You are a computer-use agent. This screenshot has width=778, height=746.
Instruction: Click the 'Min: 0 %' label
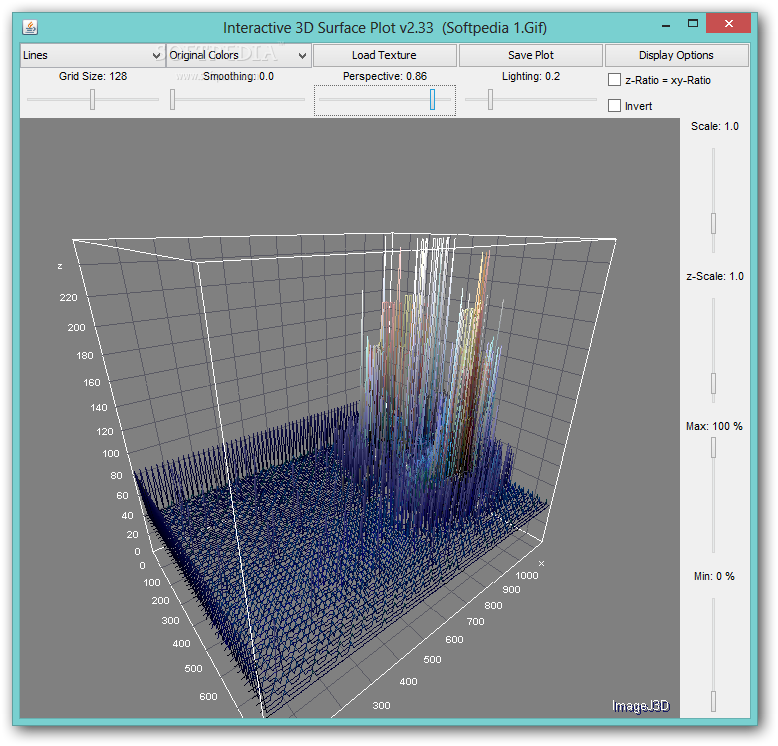(x=714, y=576)
